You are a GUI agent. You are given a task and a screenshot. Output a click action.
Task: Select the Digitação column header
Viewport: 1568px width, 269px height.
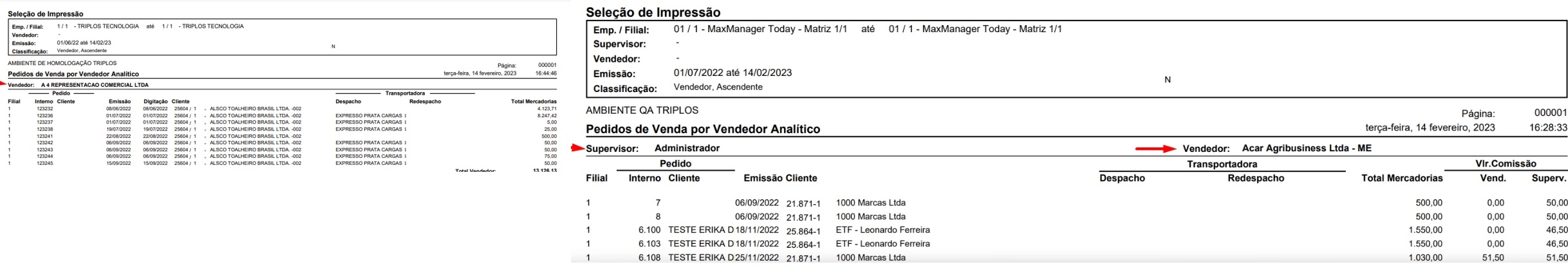tap(155, 102)
